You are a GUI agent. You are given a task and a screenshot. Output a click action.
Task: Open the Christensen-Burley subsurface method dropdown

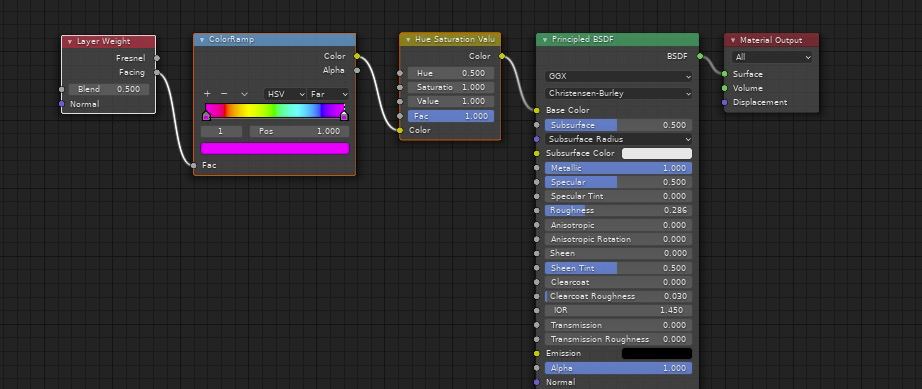coord(619,93)
